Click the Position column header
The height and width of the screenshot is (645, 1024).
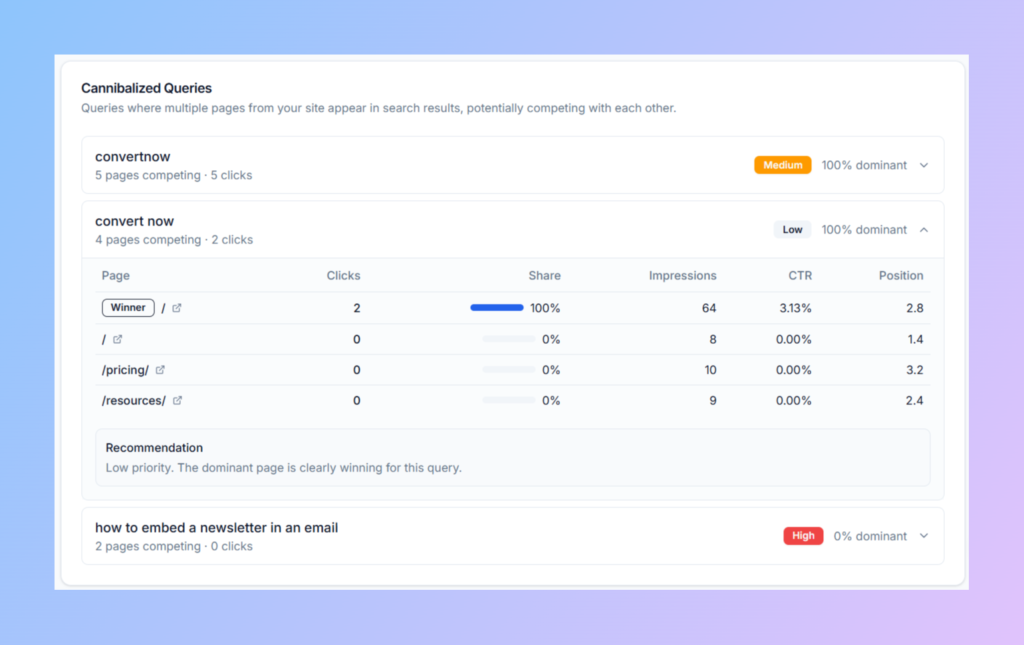(901, 275)
